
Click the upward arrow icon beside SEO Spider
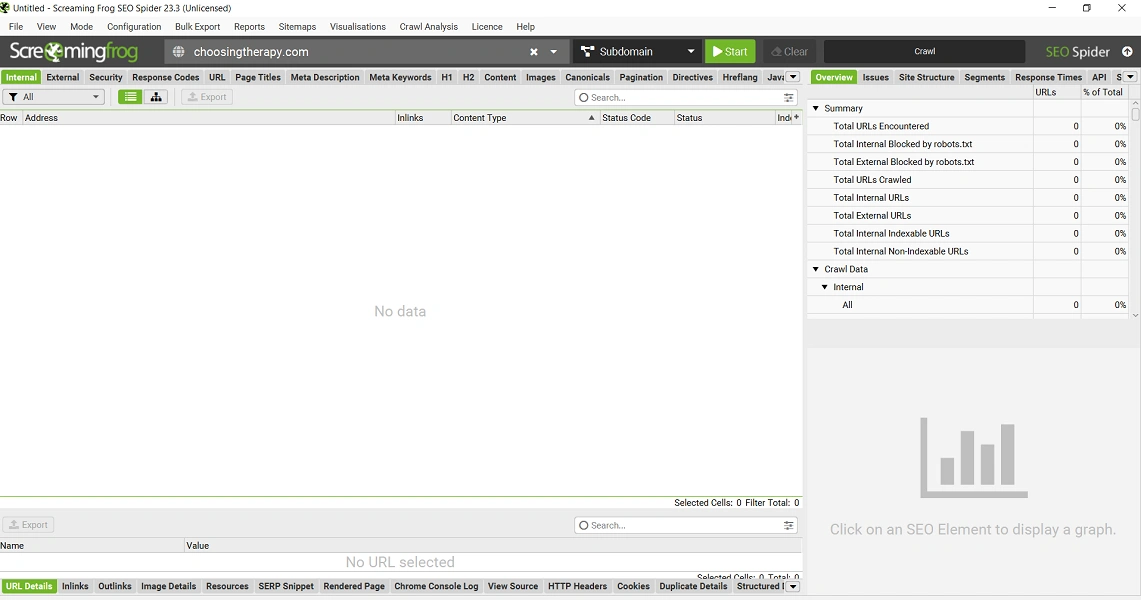[x=1127, y=52]
